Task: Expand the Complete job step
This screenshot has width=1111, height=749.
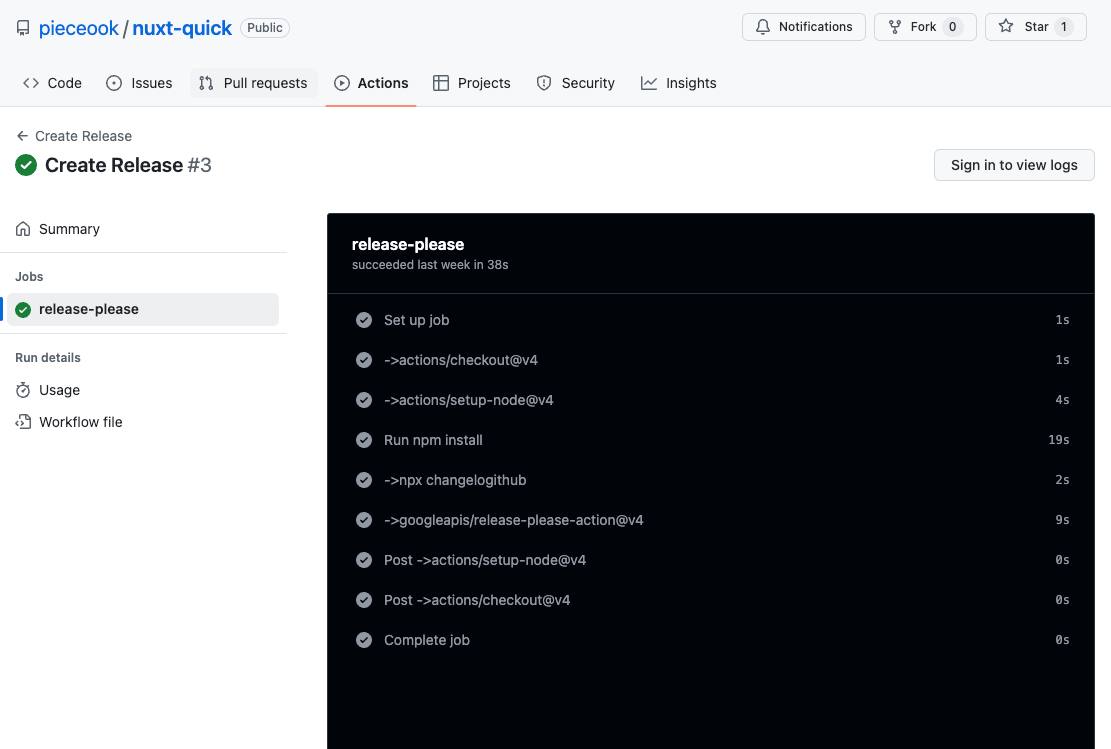Action: 426,640
